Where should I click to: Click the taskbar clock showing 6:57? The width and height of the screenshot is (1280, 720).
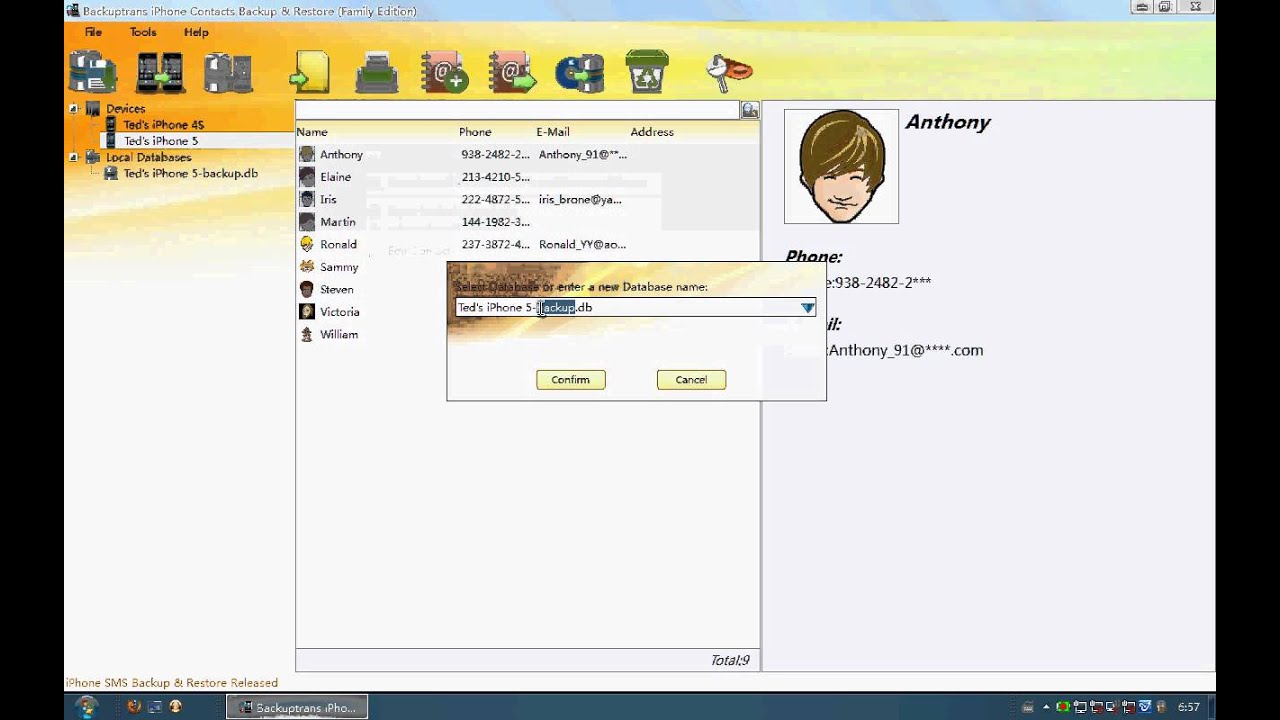point(1188,707)
